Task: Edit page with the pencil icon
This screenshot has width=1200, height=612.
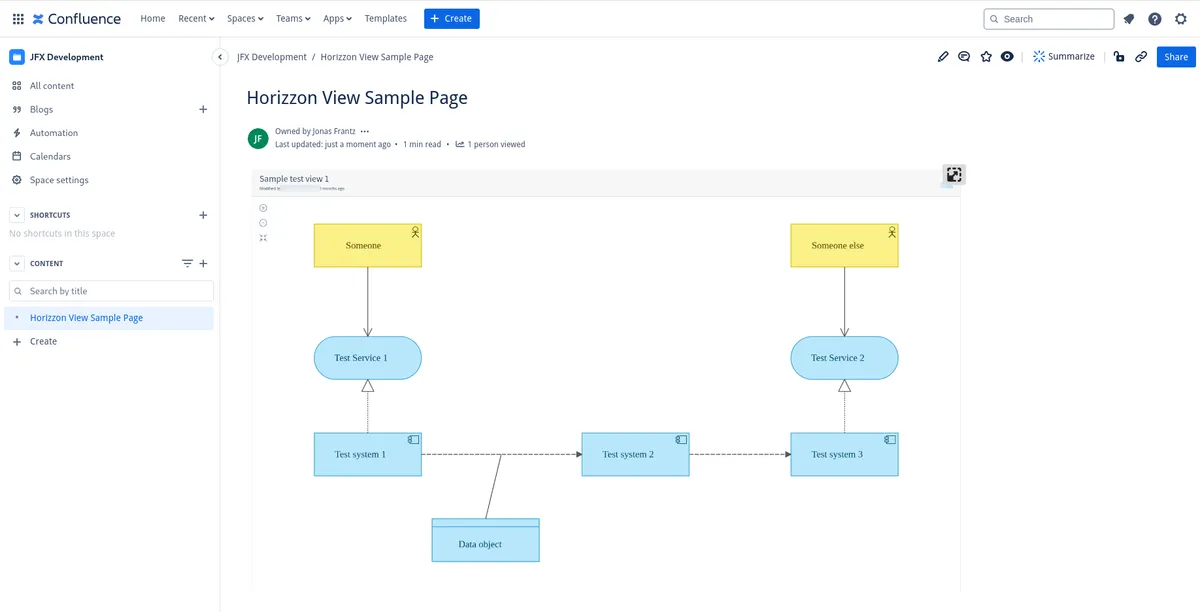Action: tap(943, 57)
